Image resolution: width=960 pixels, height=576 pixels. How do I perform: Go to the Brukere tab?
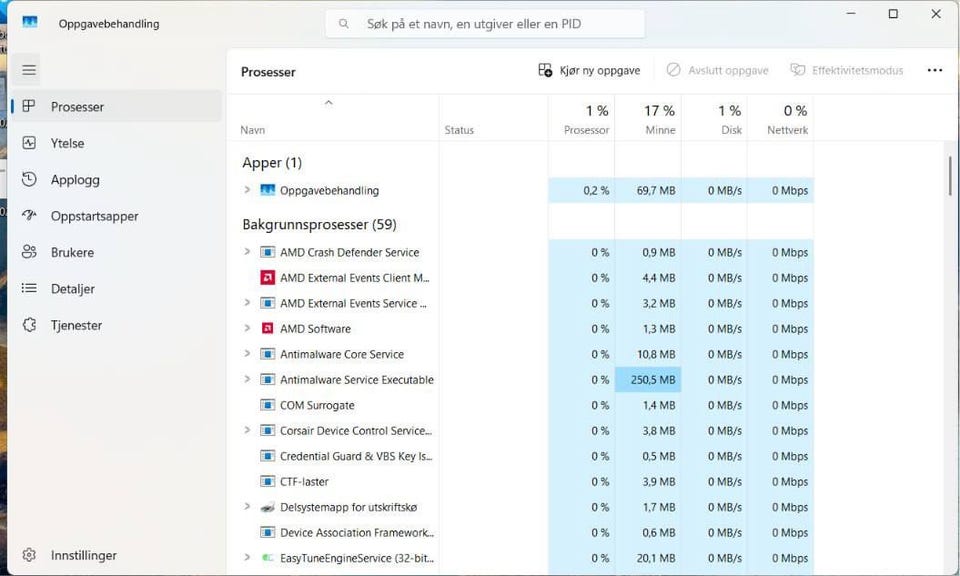coord(116,252)
